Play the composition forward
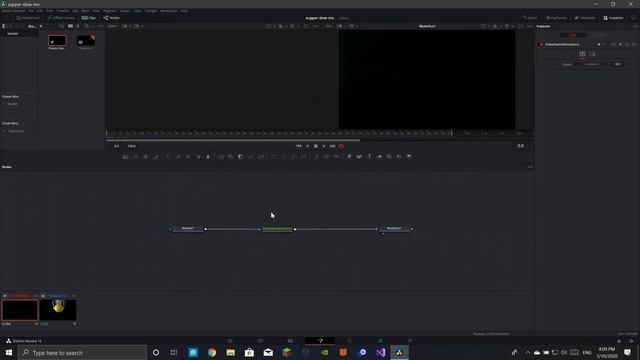The width and height of the screenshot is (640, 360). (x=324, y=146)
